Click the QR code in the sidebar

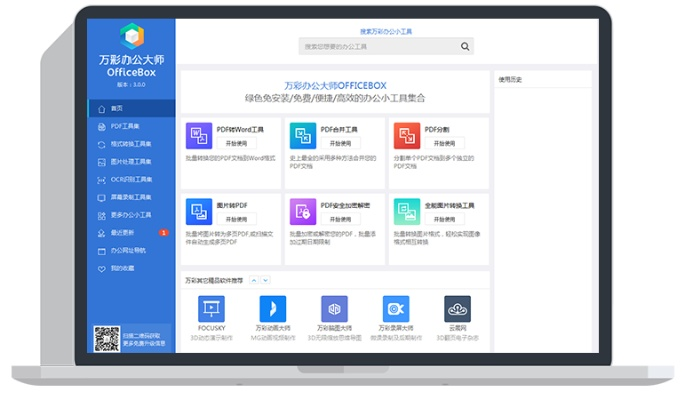(106, 338)
